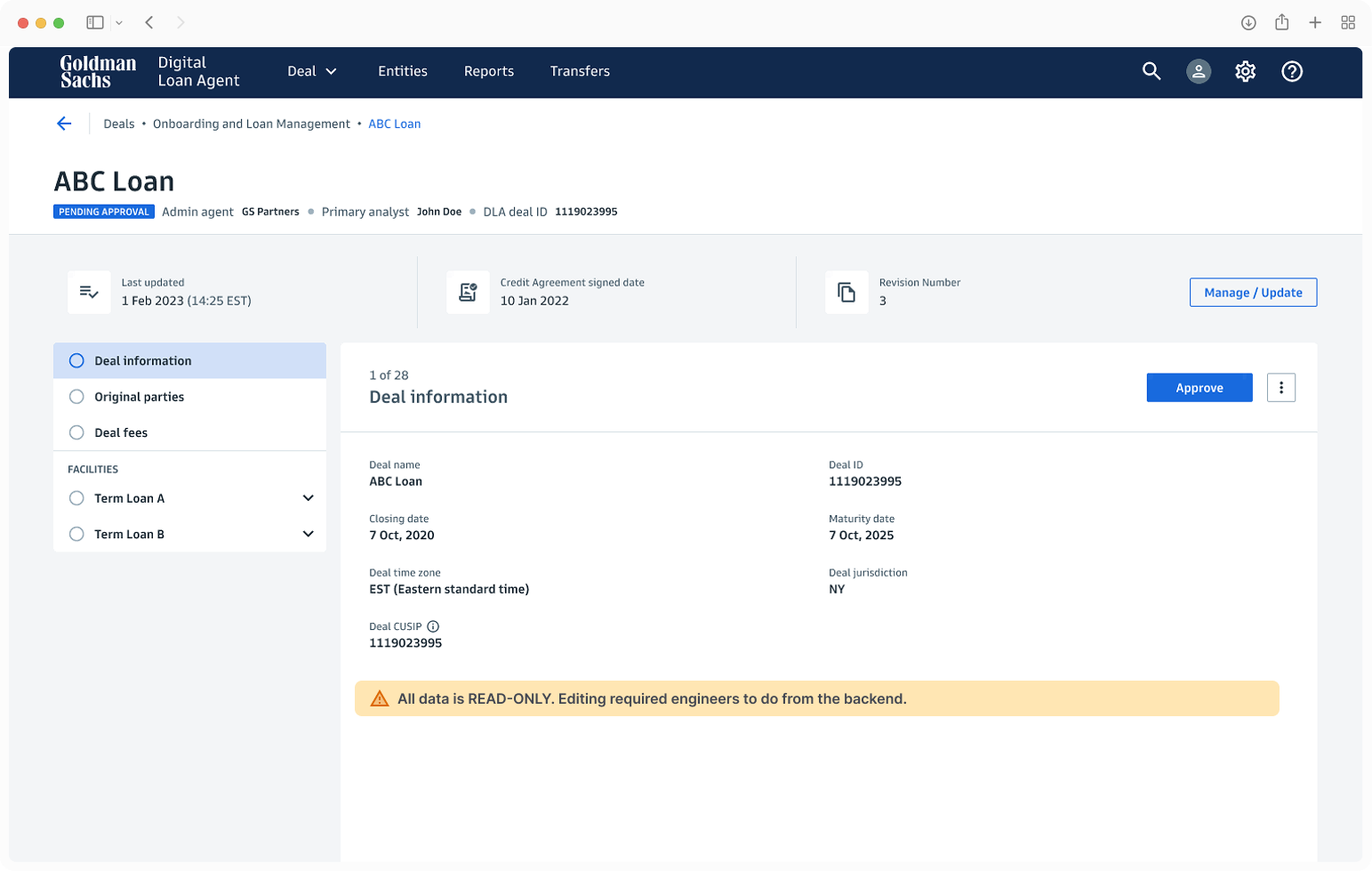Image resolution: width=1372 pixels, height=871 pixels.
Task: Select the Deal fees radio circle
Action: pos(76,432)
